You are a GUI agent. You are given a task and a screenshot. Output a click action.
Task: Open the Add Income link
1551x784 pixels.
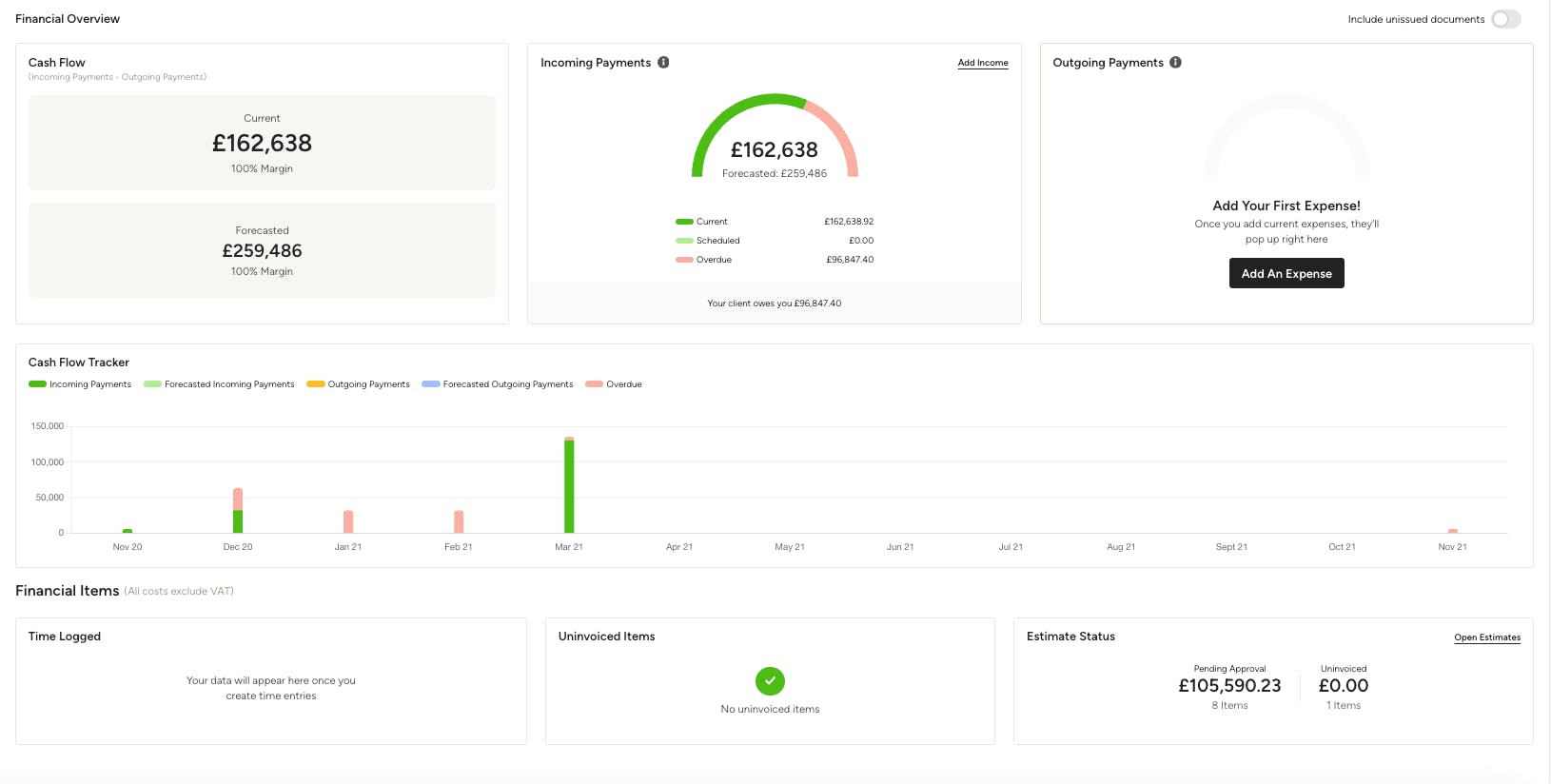[983, 63]
